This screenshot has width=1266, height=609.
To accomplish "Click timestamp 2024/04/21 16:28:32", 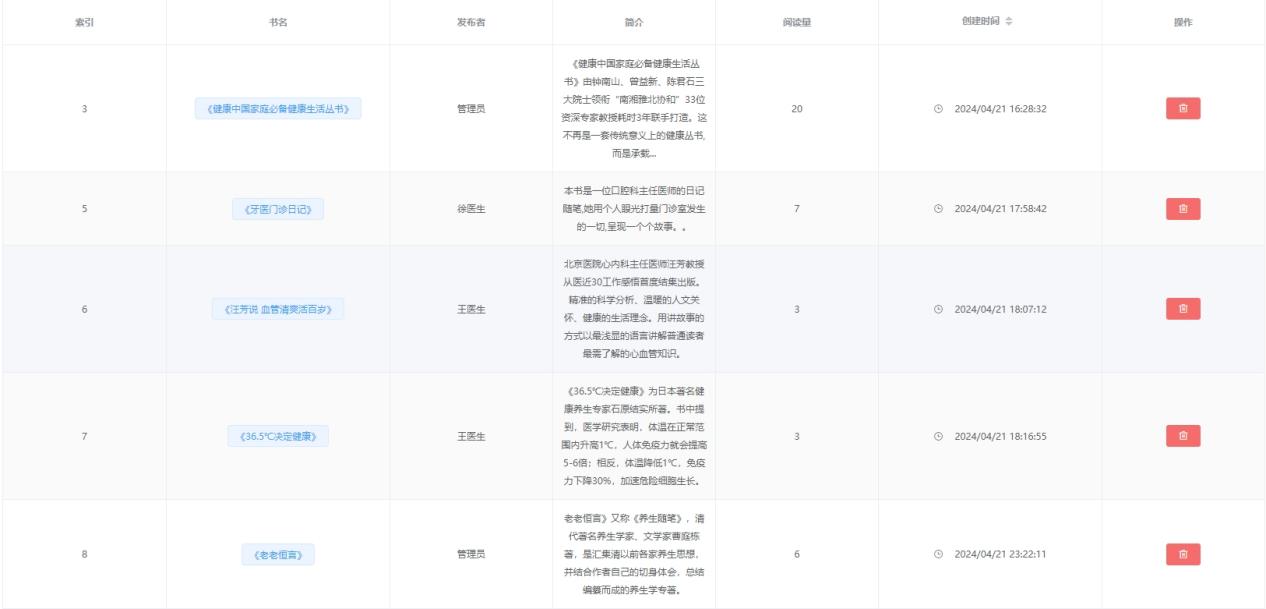I will pyautogui.click(x=1000, y=109).
